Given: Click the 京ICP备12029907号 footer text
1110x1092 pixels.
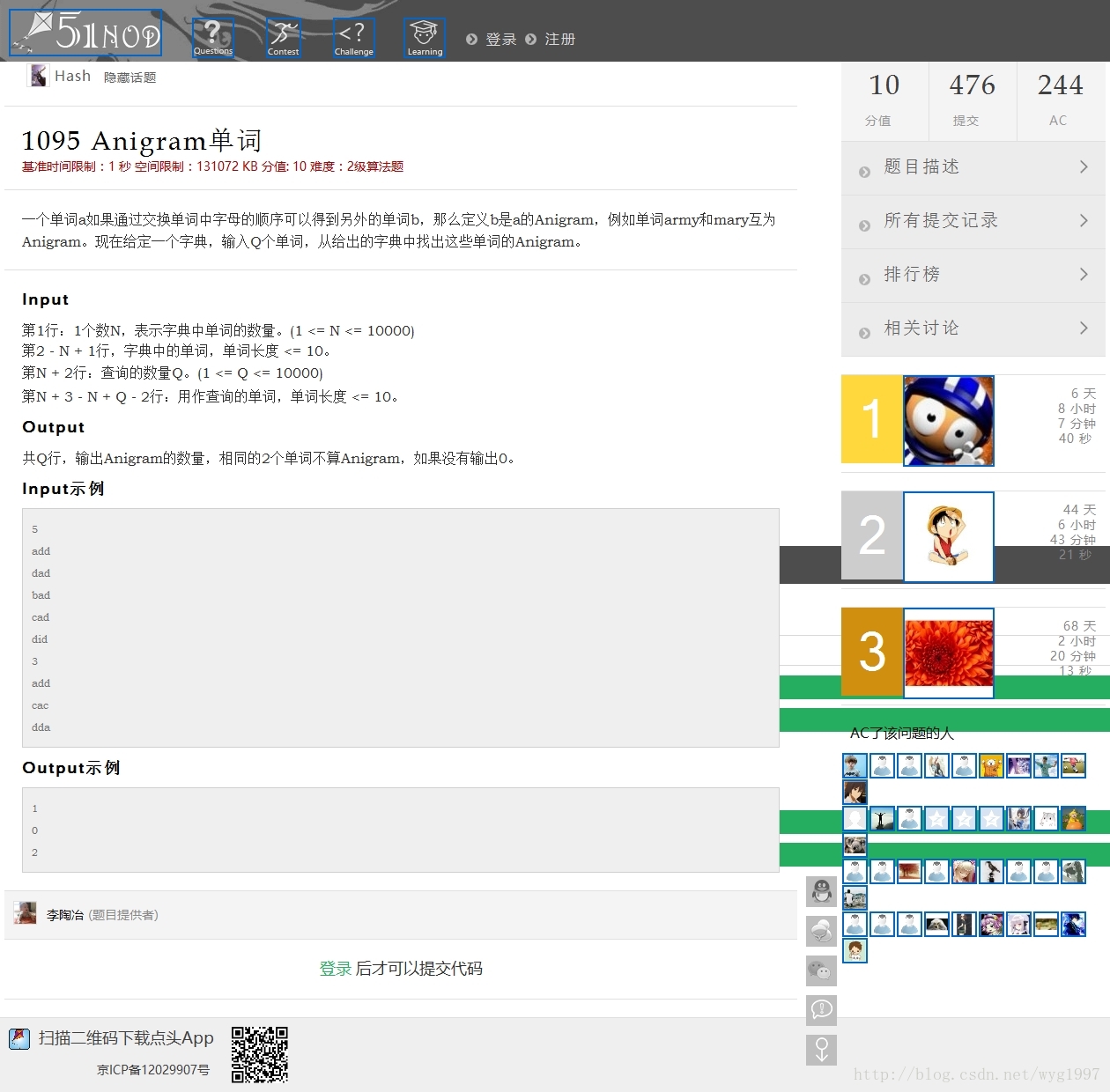Looking at the screenshot, I should pos(153,1070).
